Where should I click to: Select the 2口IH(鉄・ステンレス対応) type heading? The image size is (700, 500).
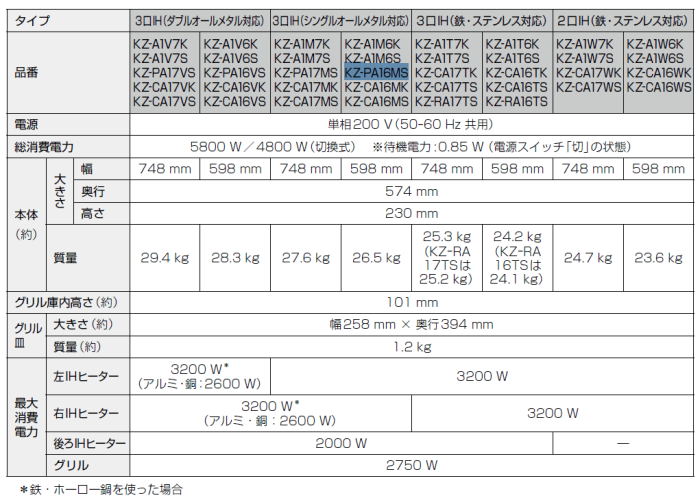click(623, 21)
